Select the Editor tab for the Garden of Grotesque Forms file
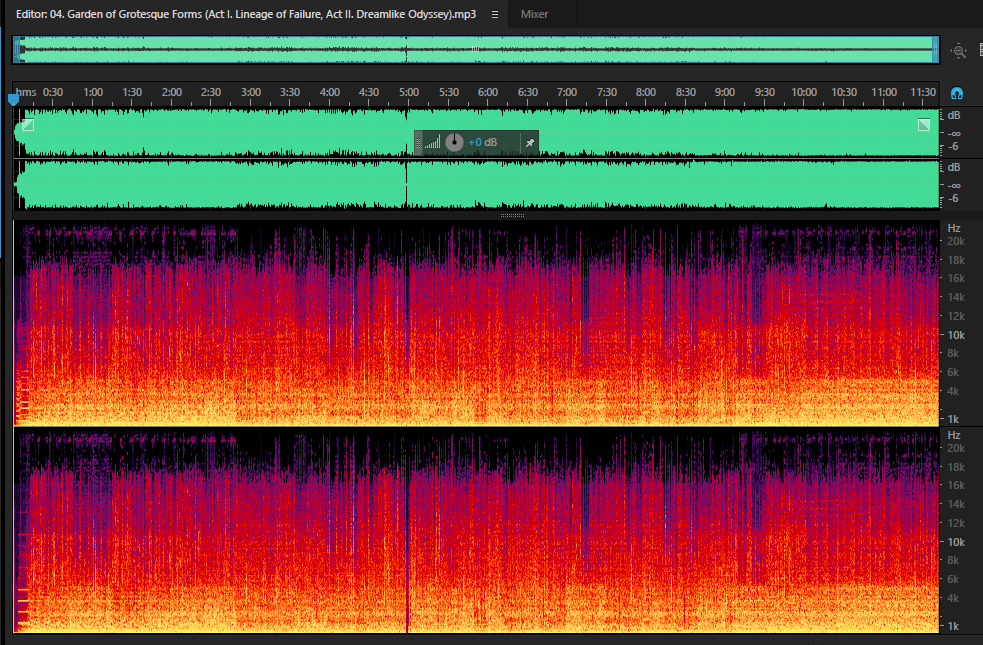This screenshot has width=983, height=645. coord(246,14)
